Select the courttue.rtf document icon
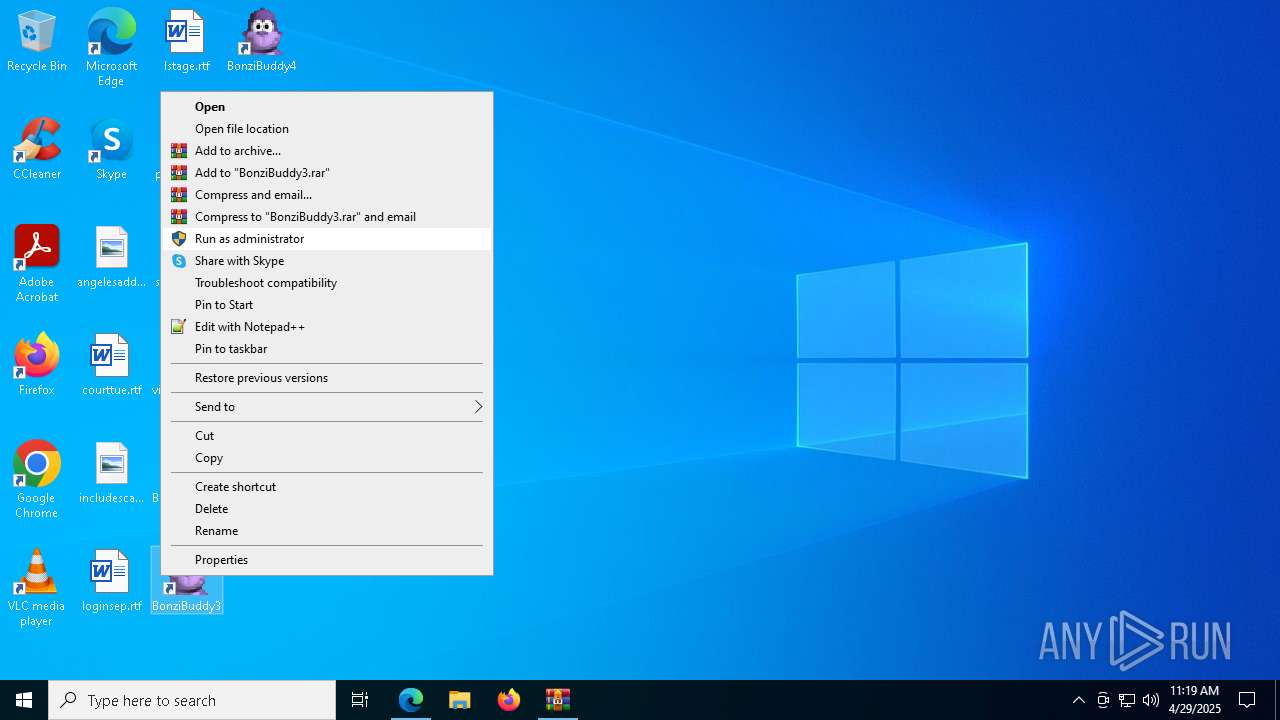The height and width of the screenshot is (720, 1280). tap(111, 366)
